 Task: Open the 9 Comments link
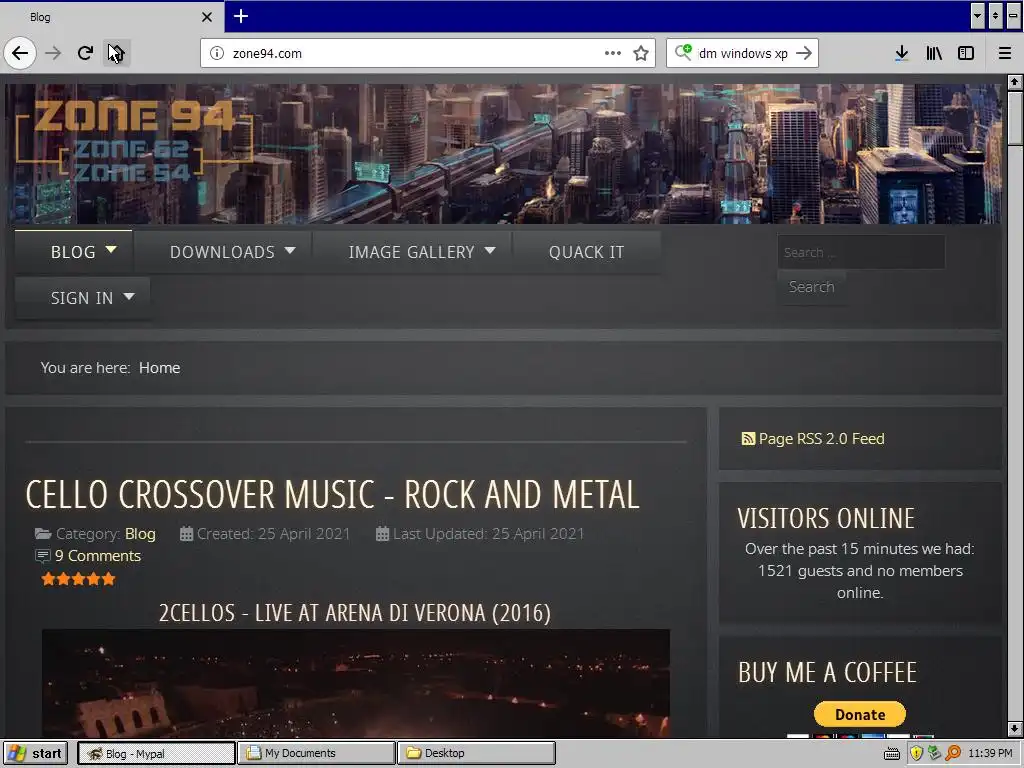[98, 556]
